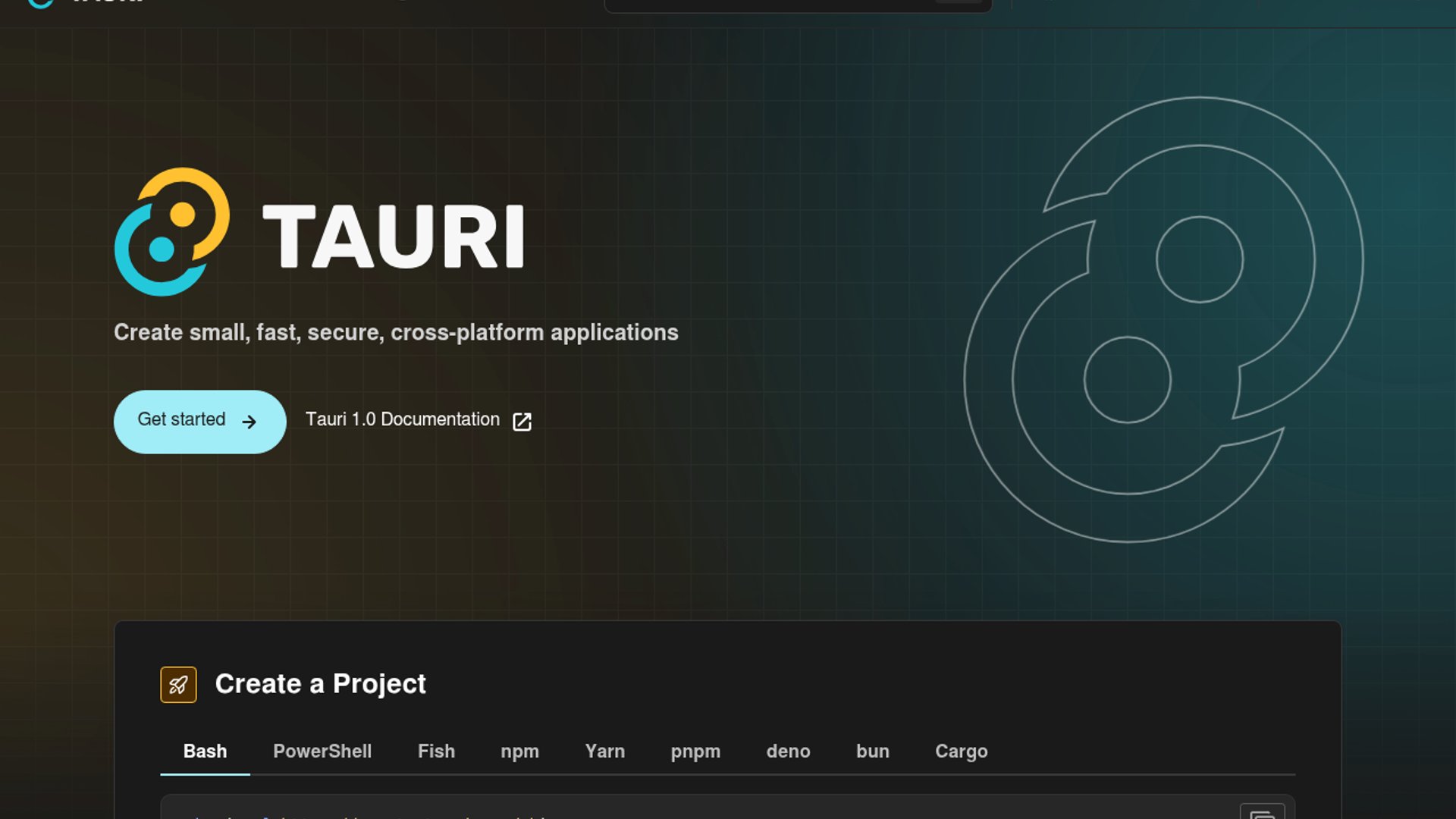Open the Fish tab

coord(436,752)
